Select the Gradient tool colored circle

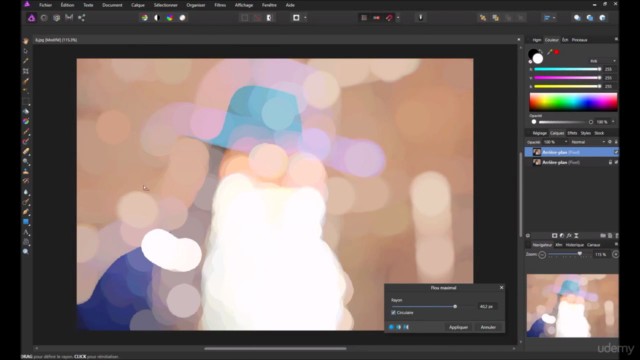(26, 121)
